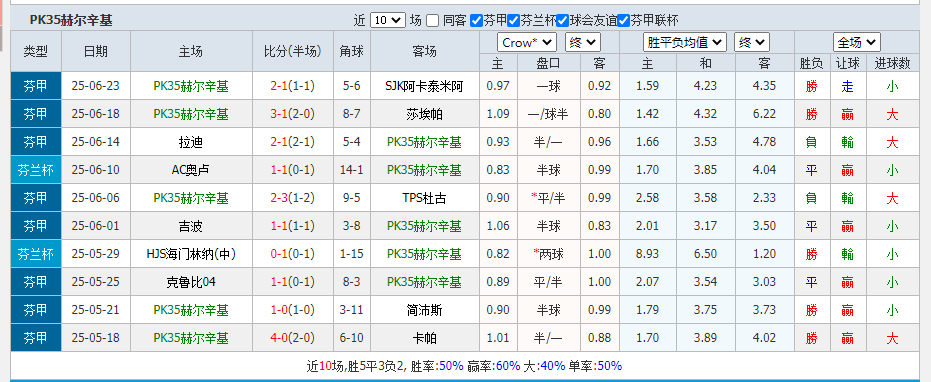Click the draw odds value 6.50
The width and height of the screenshot is (931, 382).
tap(705, 254)
